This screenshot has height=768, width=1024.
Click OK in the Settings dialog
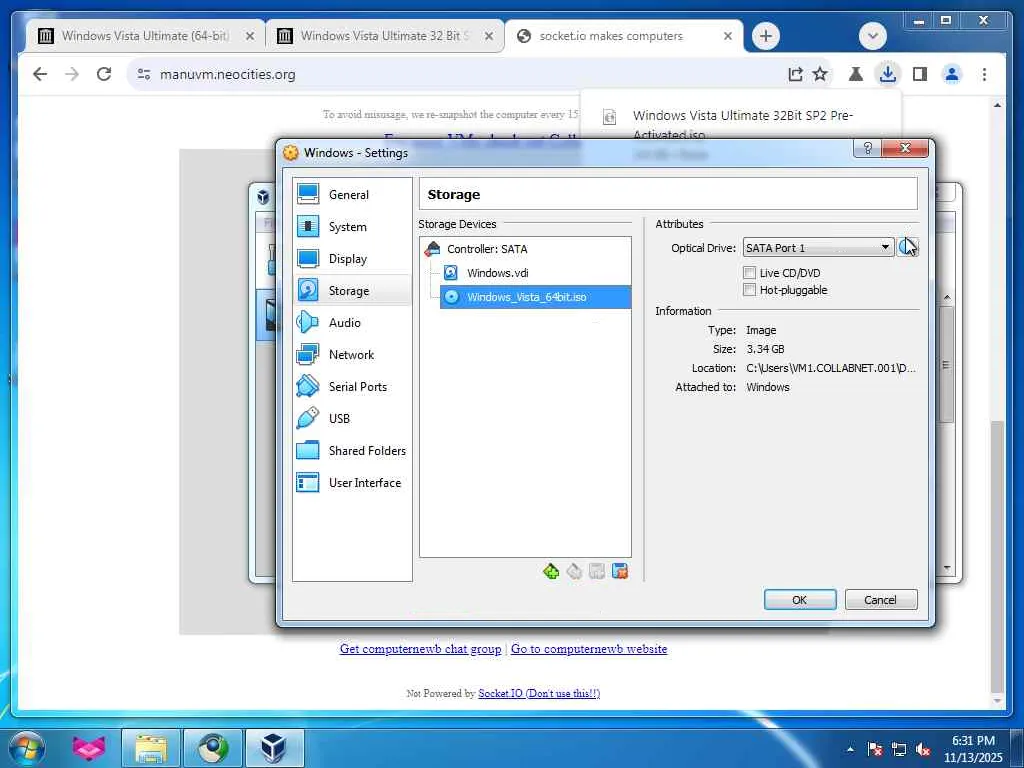[x=799, y=600]
